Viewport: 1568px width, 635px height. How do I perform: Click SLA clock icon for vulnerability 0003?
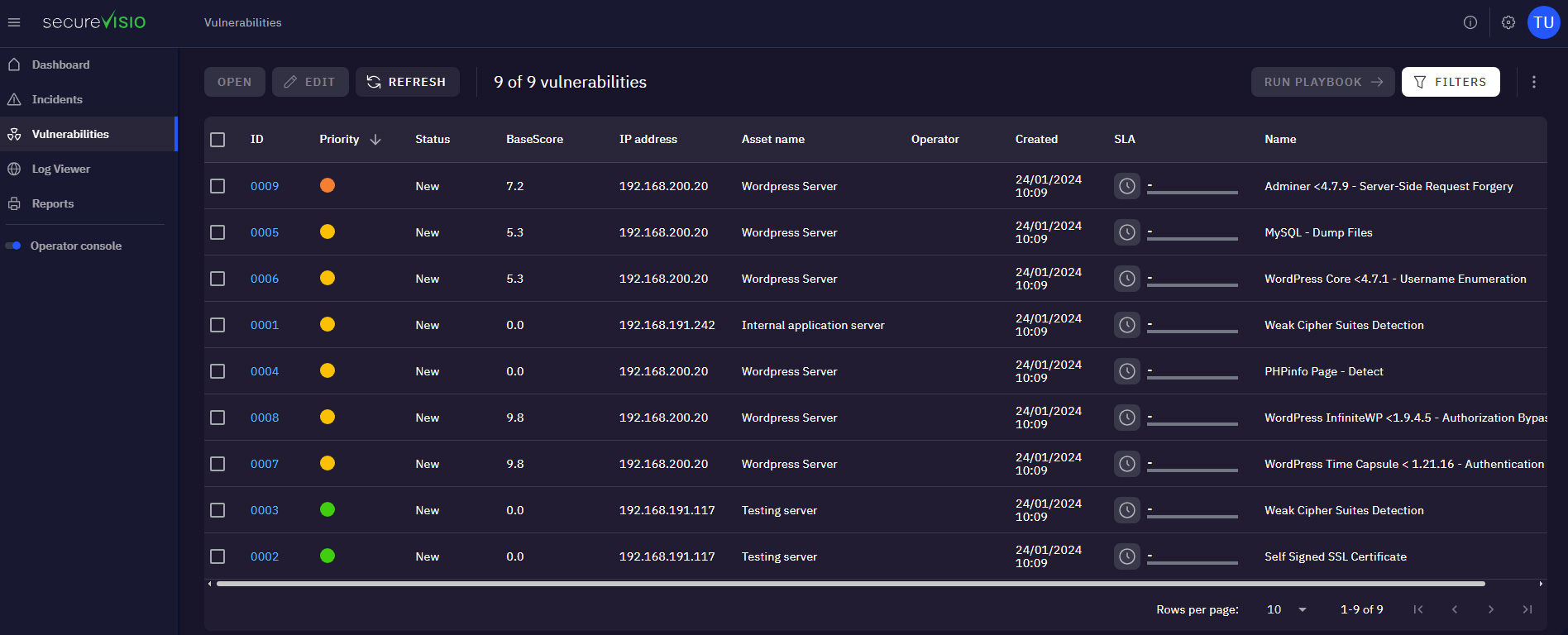coord(1127,510)
